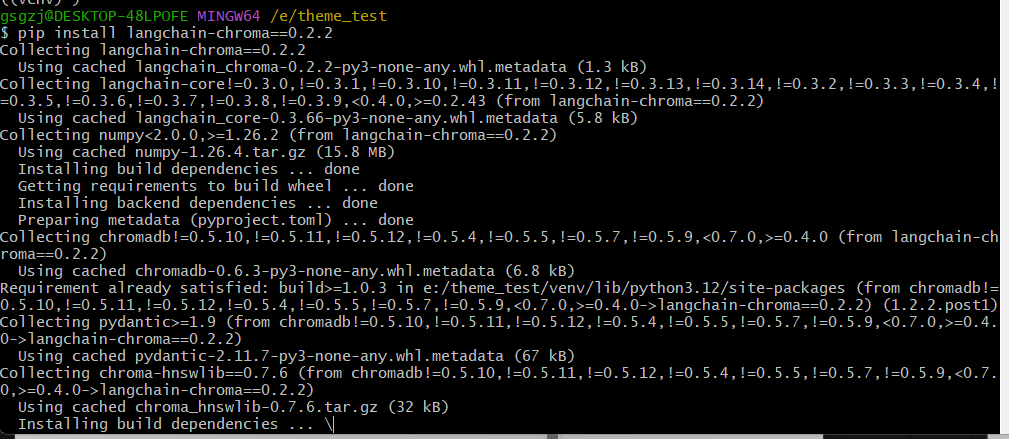
Task: Click the chromadb-0.6.3-py3-none-any.whl.metadata filename
Action: click(315, 271)
